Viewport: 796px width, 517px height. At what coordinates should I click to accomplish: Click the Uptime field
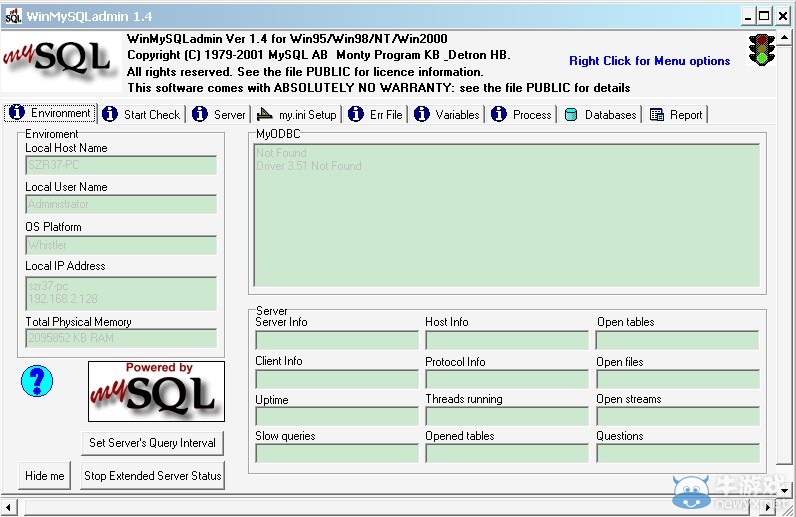click(337, 416)
